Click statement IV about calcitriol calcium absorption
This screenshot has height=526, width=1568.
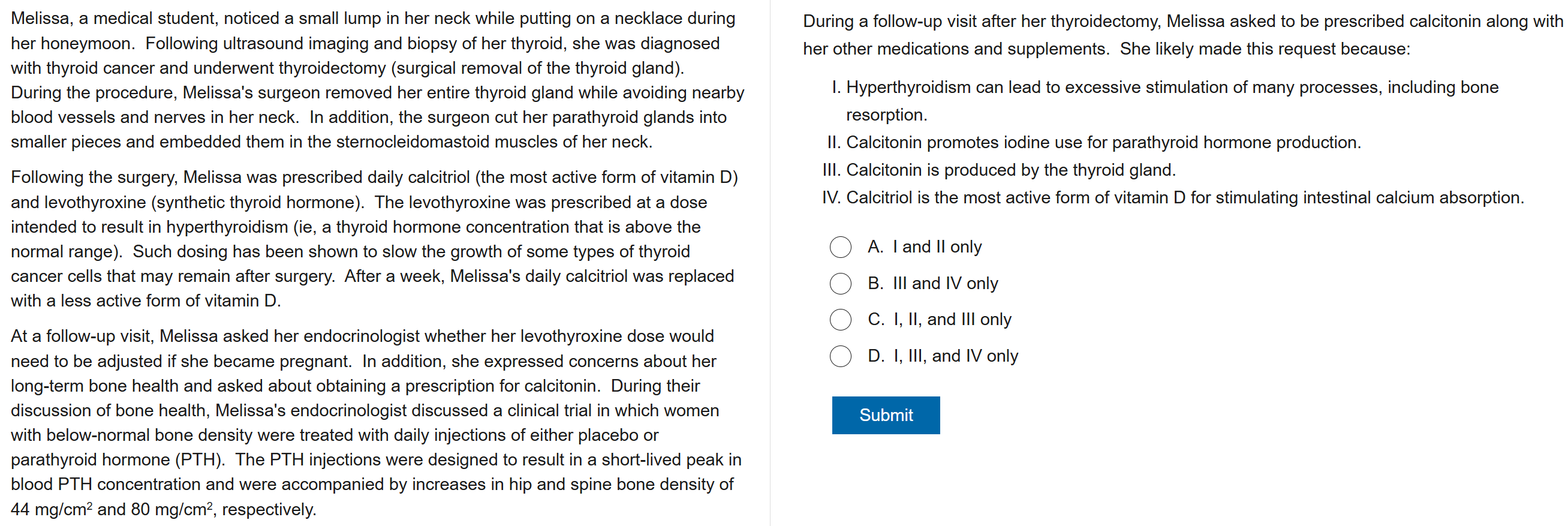point(1184,198)
